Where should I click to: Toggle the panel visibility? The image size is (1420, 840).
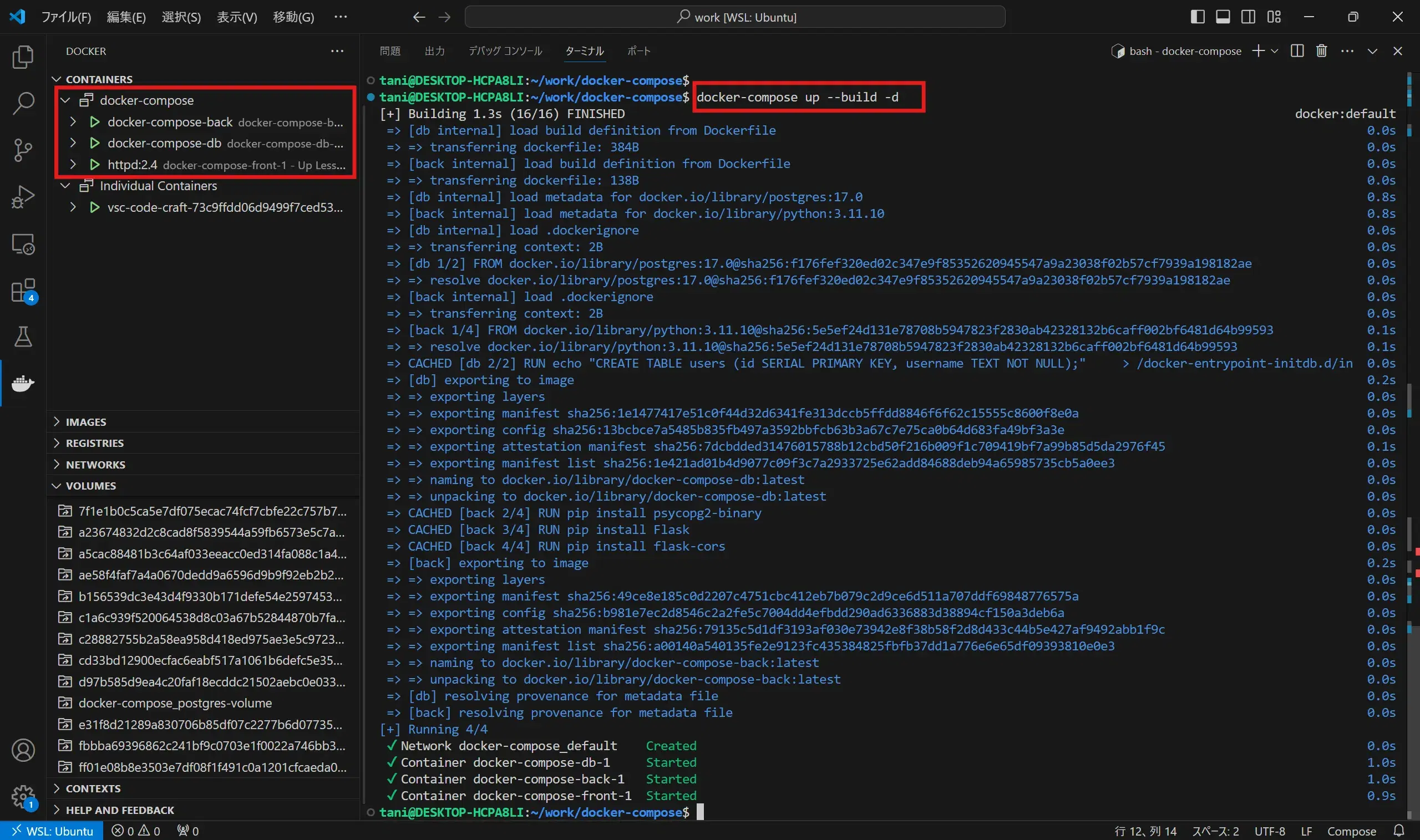(1223, 17)
